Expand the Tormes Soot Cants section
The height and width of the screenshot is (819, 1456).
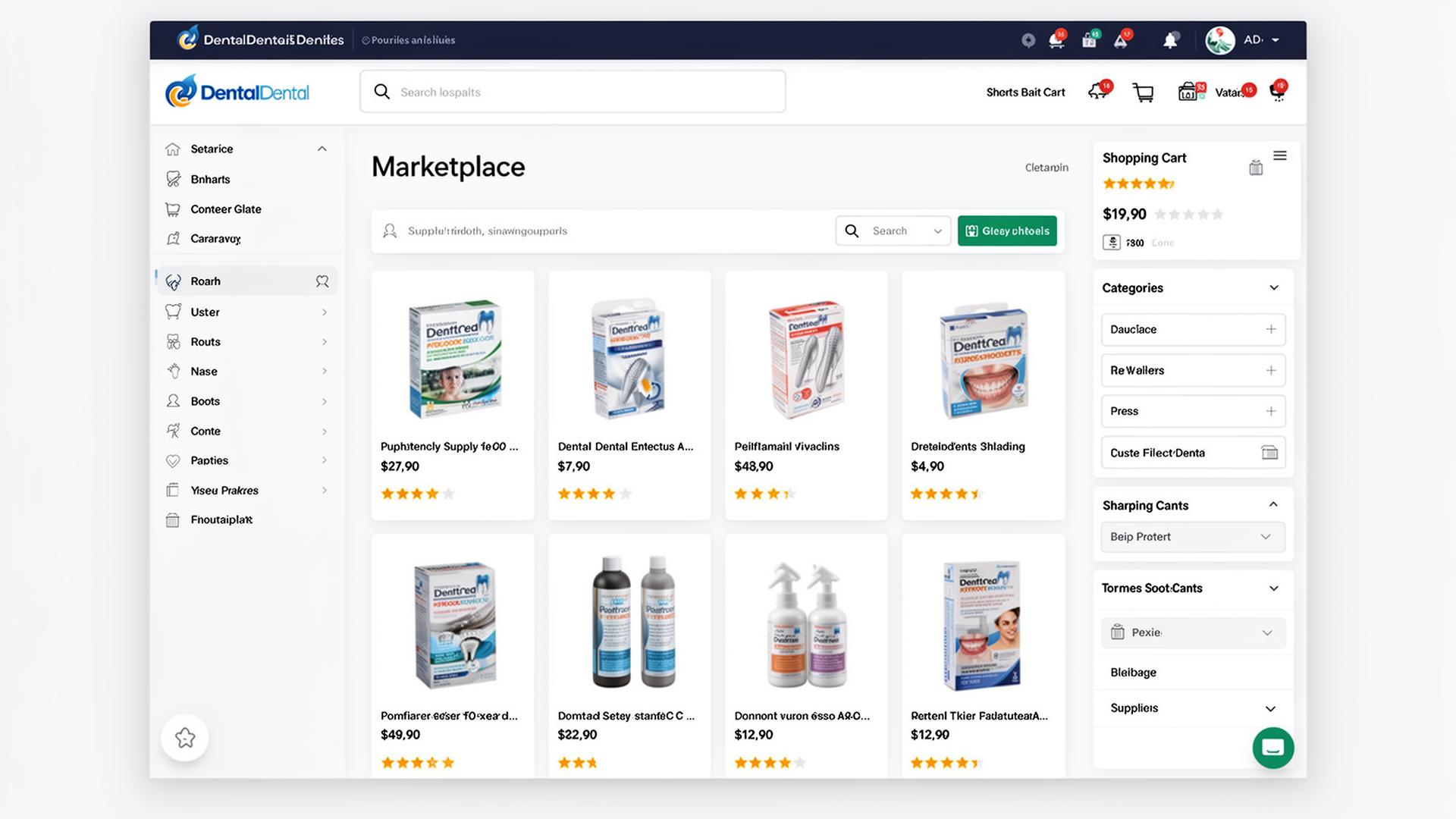[x=1274, y=588]
